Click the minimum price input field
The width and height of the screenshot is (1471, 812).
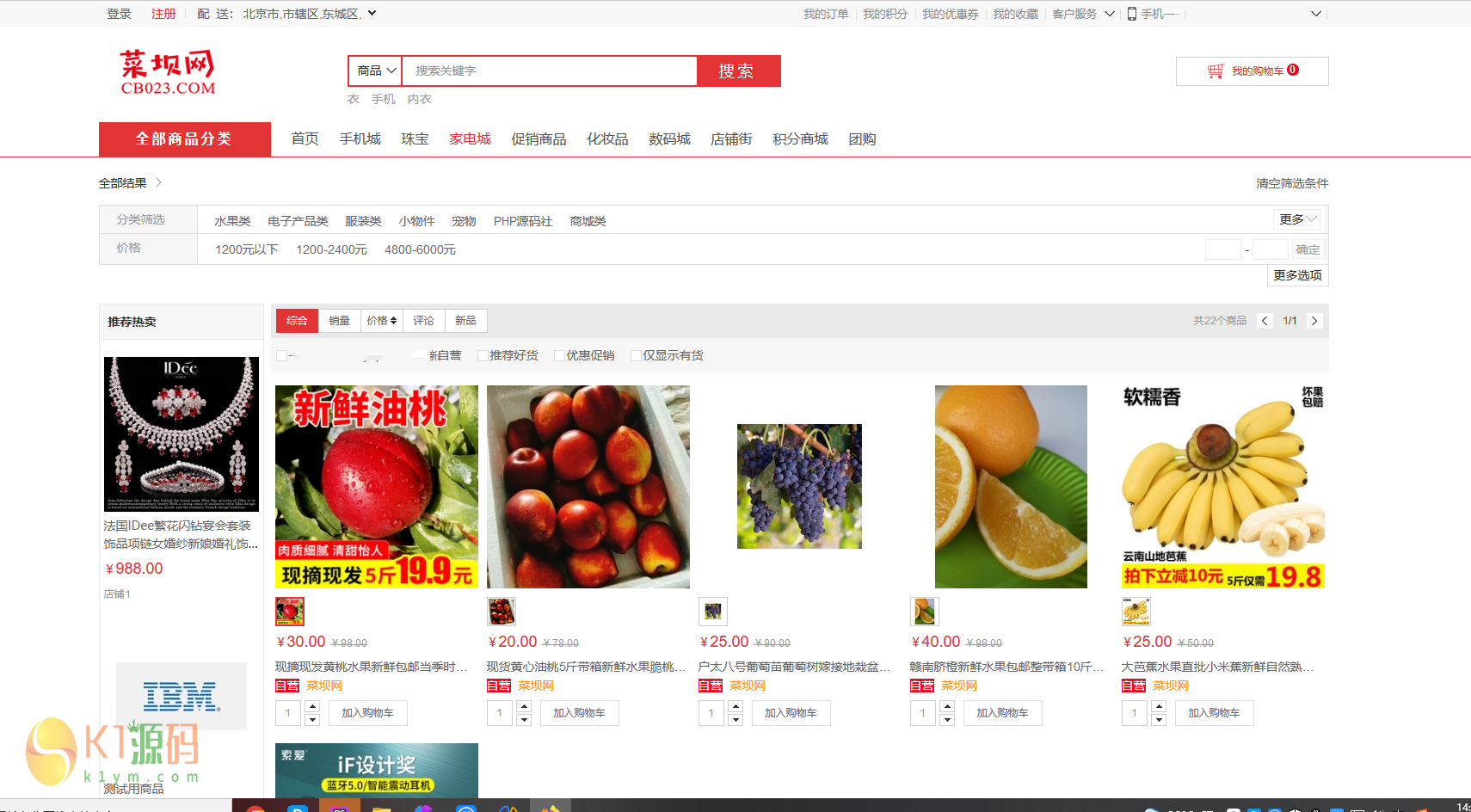click(1222, 249)
